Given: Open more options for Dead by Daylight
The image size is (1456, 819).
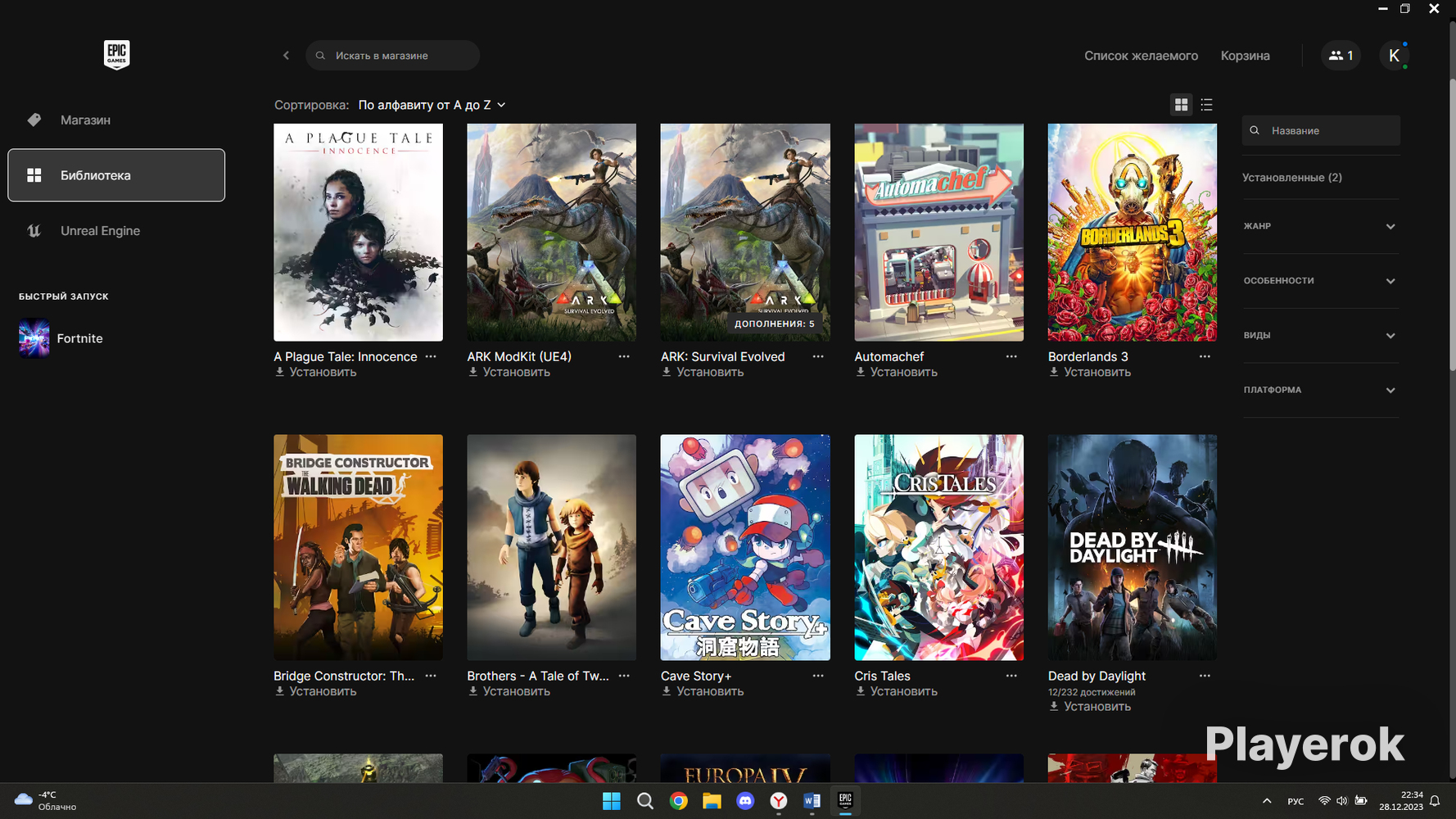Looking at the screenshot, I should click(1205, 676).
